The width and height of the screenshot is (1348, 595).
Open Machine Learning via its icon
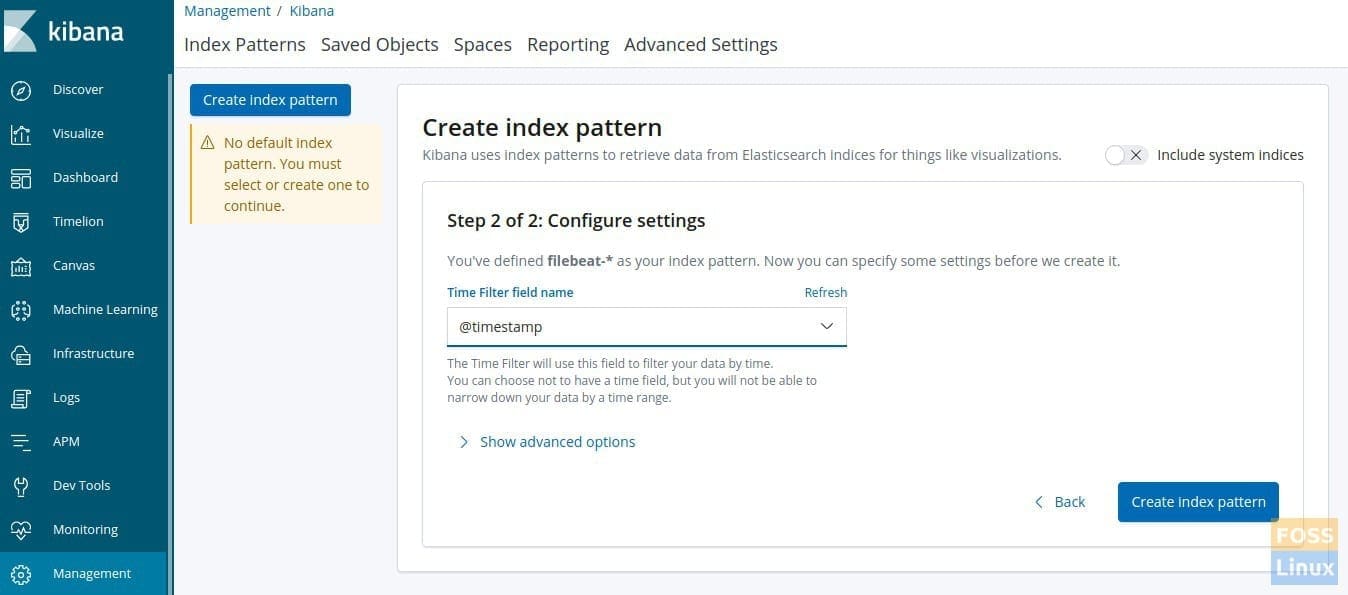(x=21, y=310)
